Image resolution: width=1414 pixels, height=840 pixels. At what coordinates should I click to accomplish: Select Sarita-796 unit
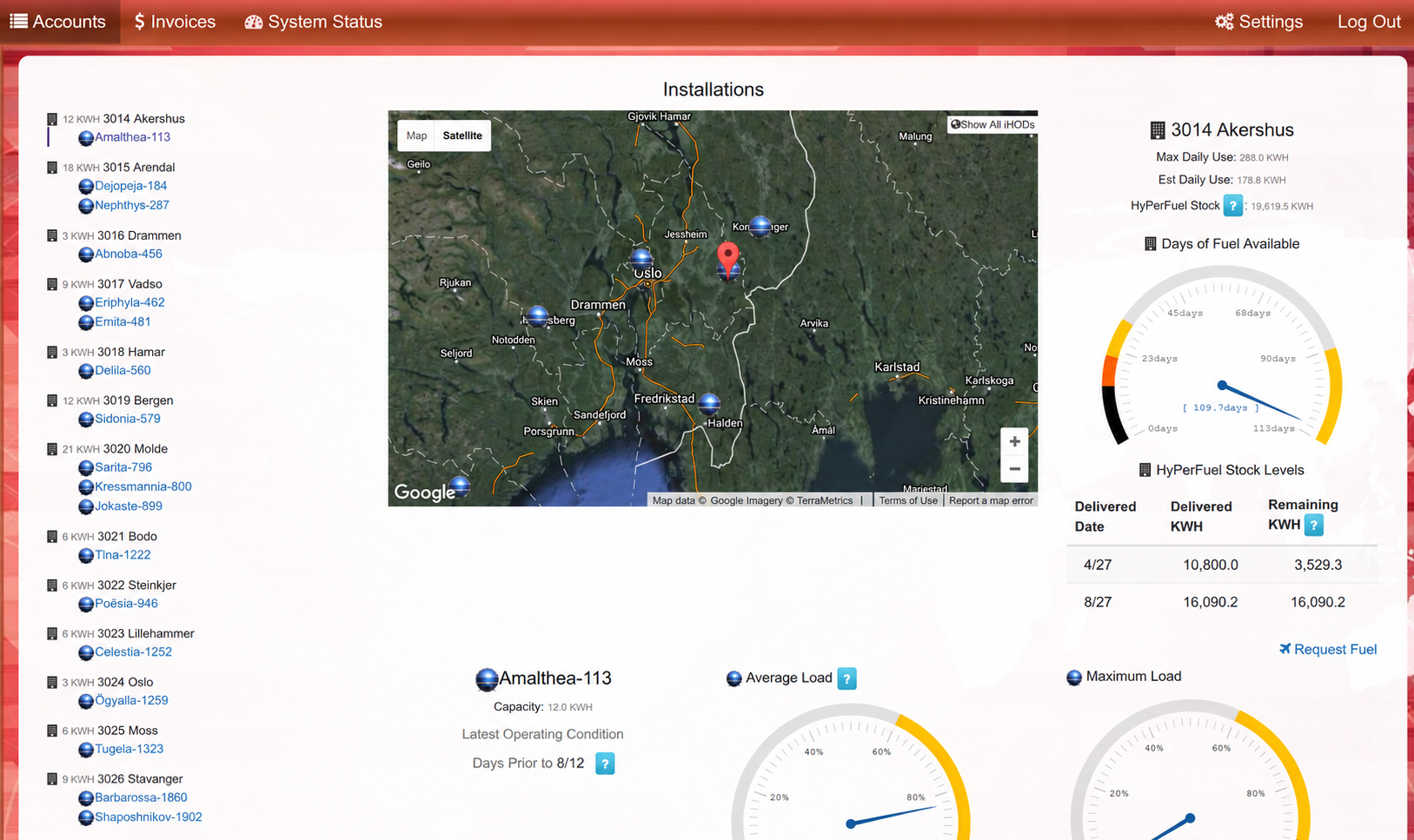123,467
